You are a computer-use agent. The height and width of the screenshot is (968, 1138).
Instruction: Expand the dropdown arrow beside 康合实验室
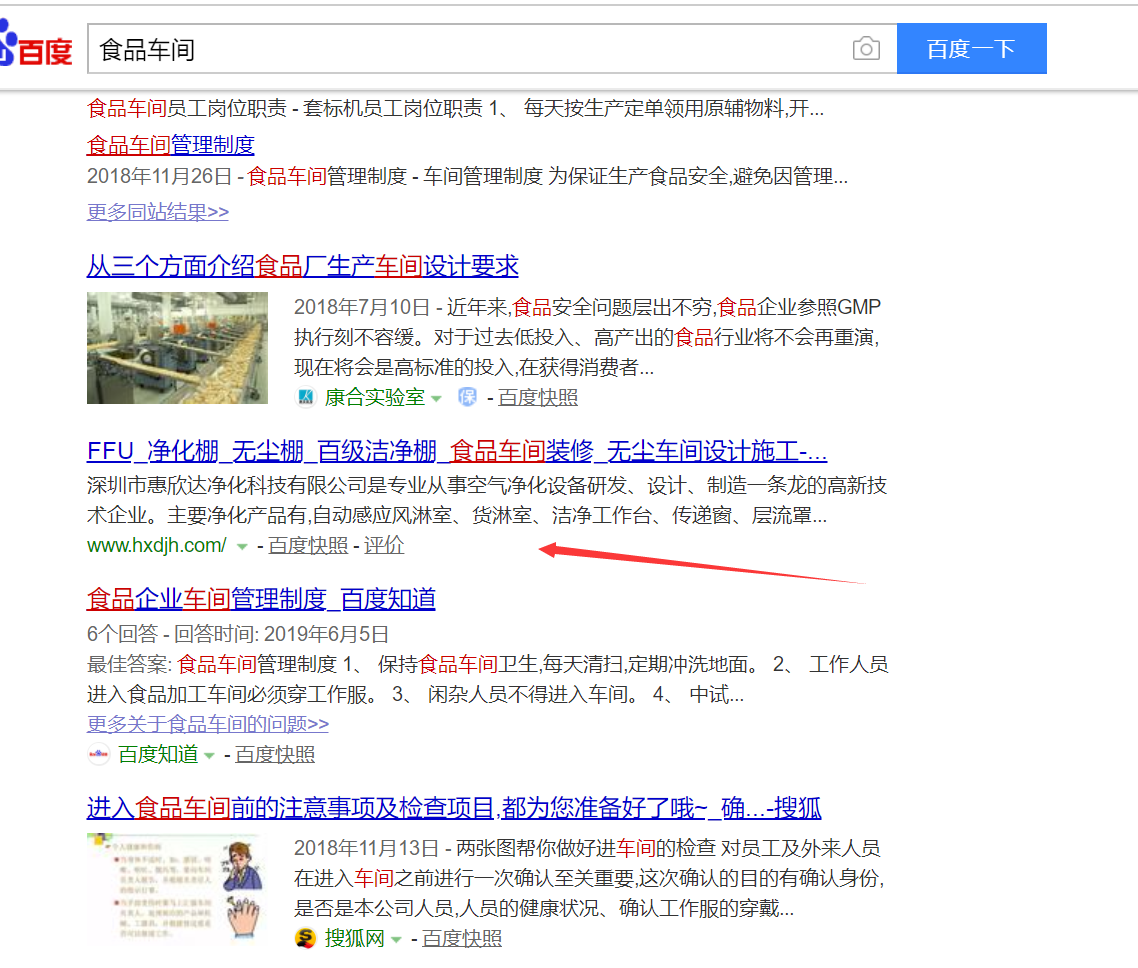pyautogui.click(x=436, y=398)
